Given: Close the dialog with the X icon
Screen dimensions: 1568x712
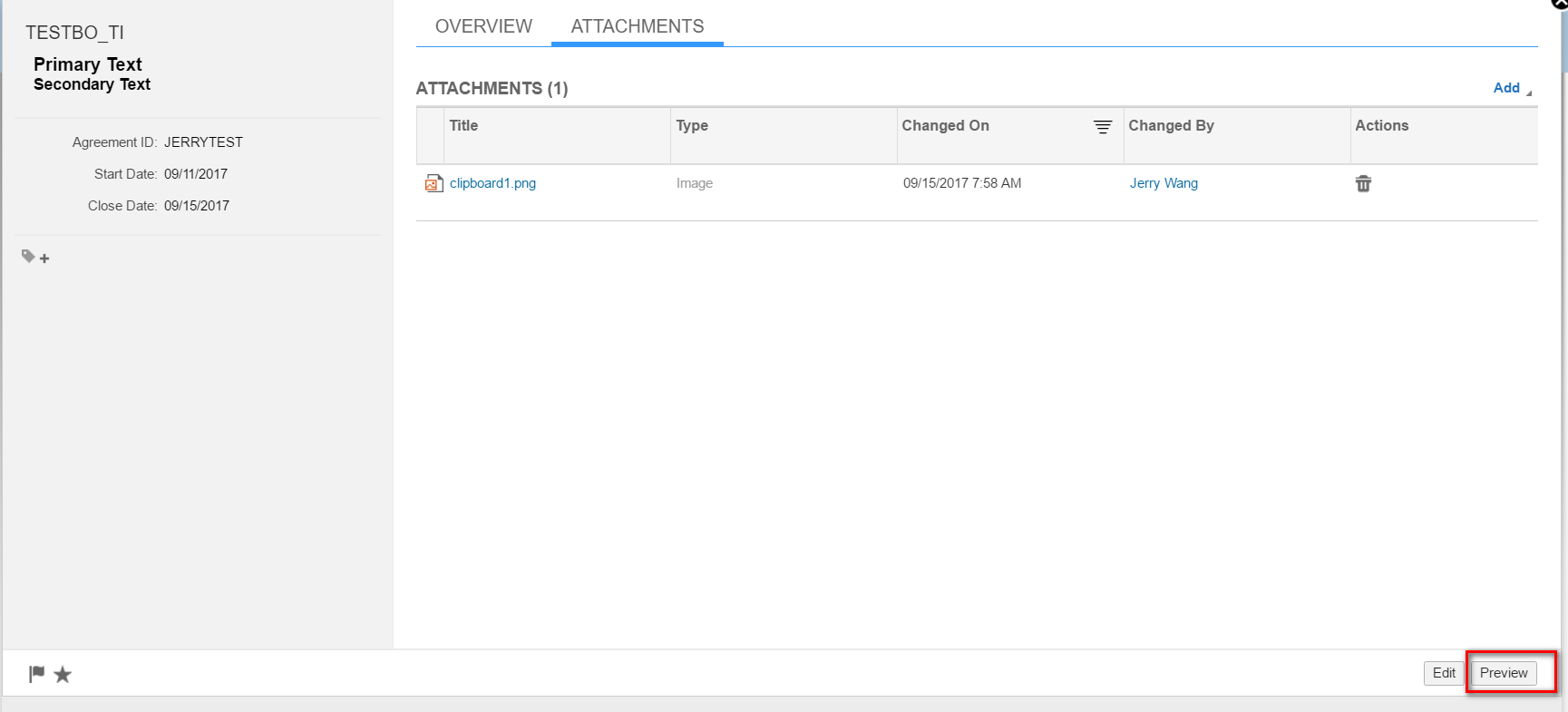Looking at the screenshot, I should pyautogui.click(x=1560, y=4).
